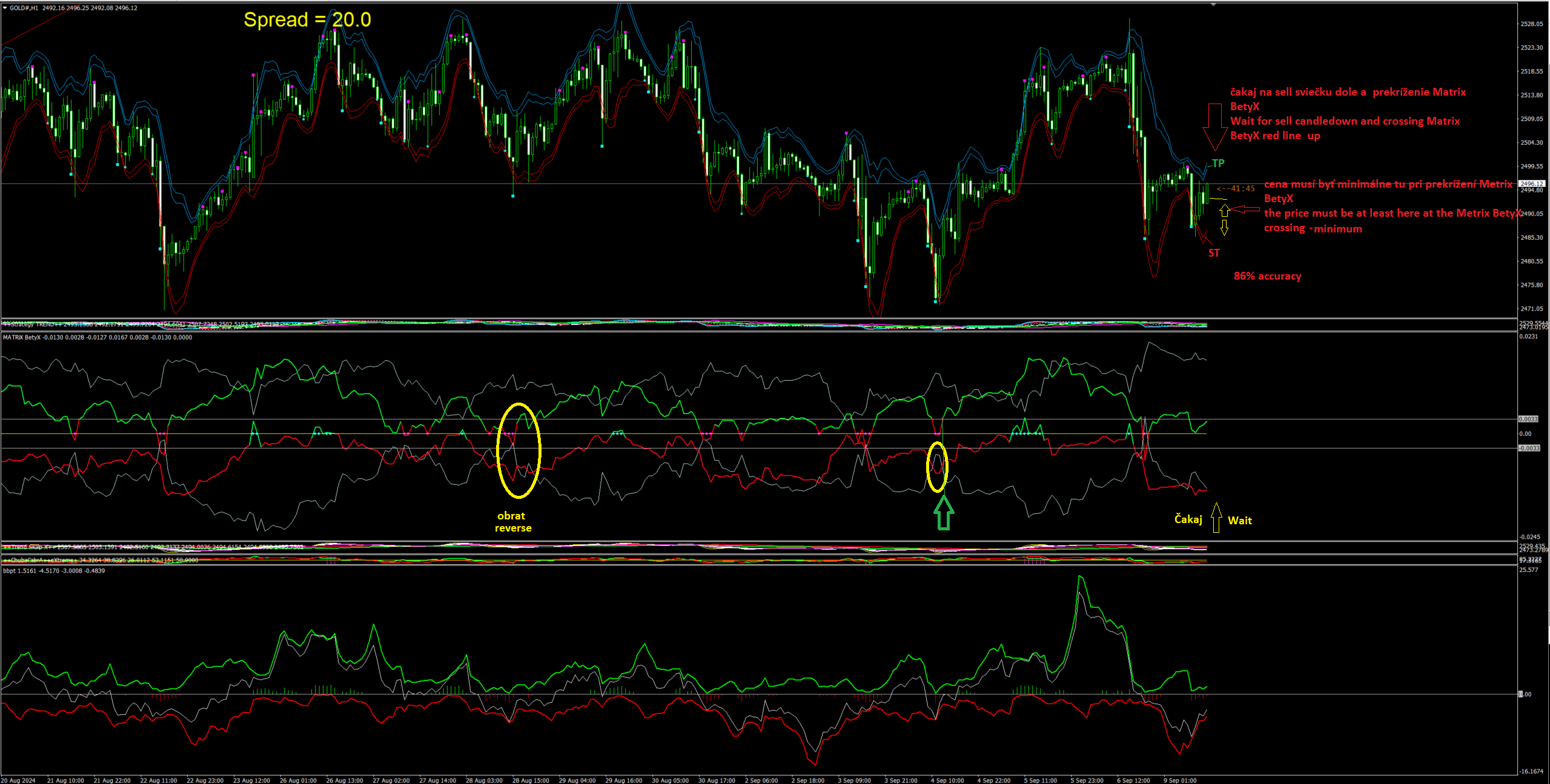
Task: Select the red ST label
Action: tap(1214, 253)
